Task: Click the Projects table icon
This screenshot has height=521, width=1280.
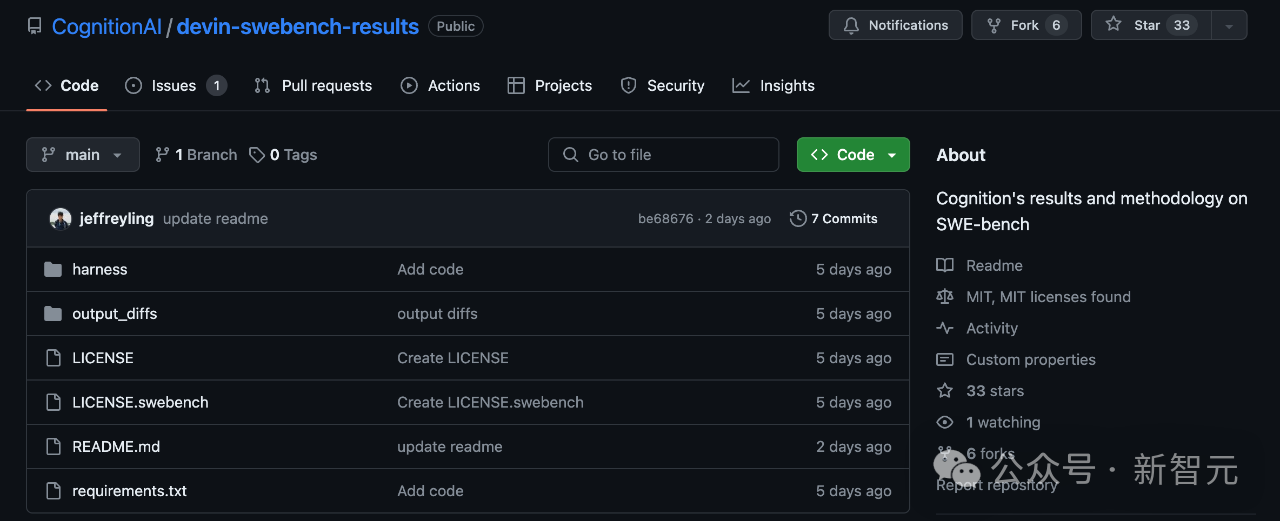Action: click(x=516, y=86)
